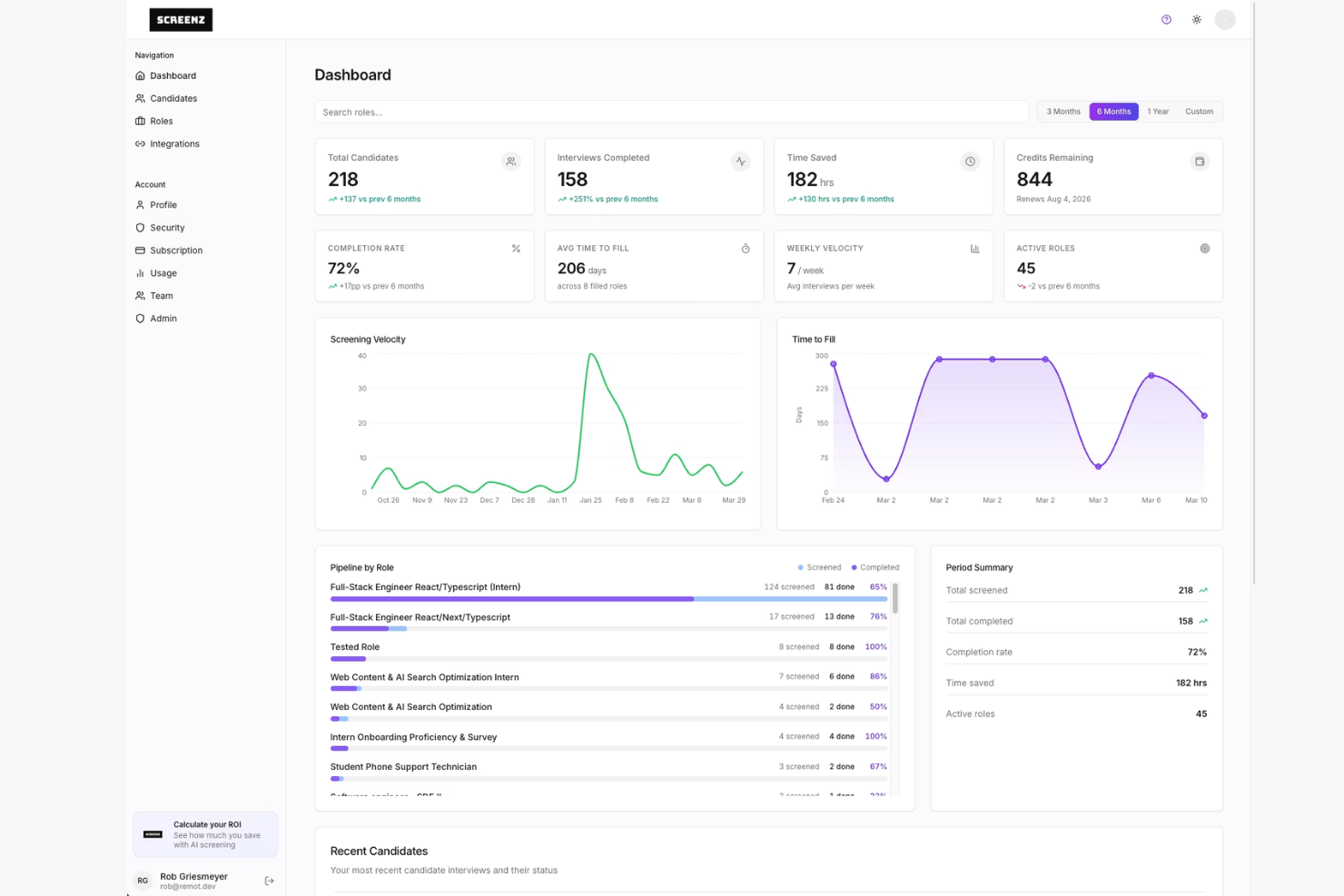Click the clock icon on Time Saved card

(x=970, y=162)
